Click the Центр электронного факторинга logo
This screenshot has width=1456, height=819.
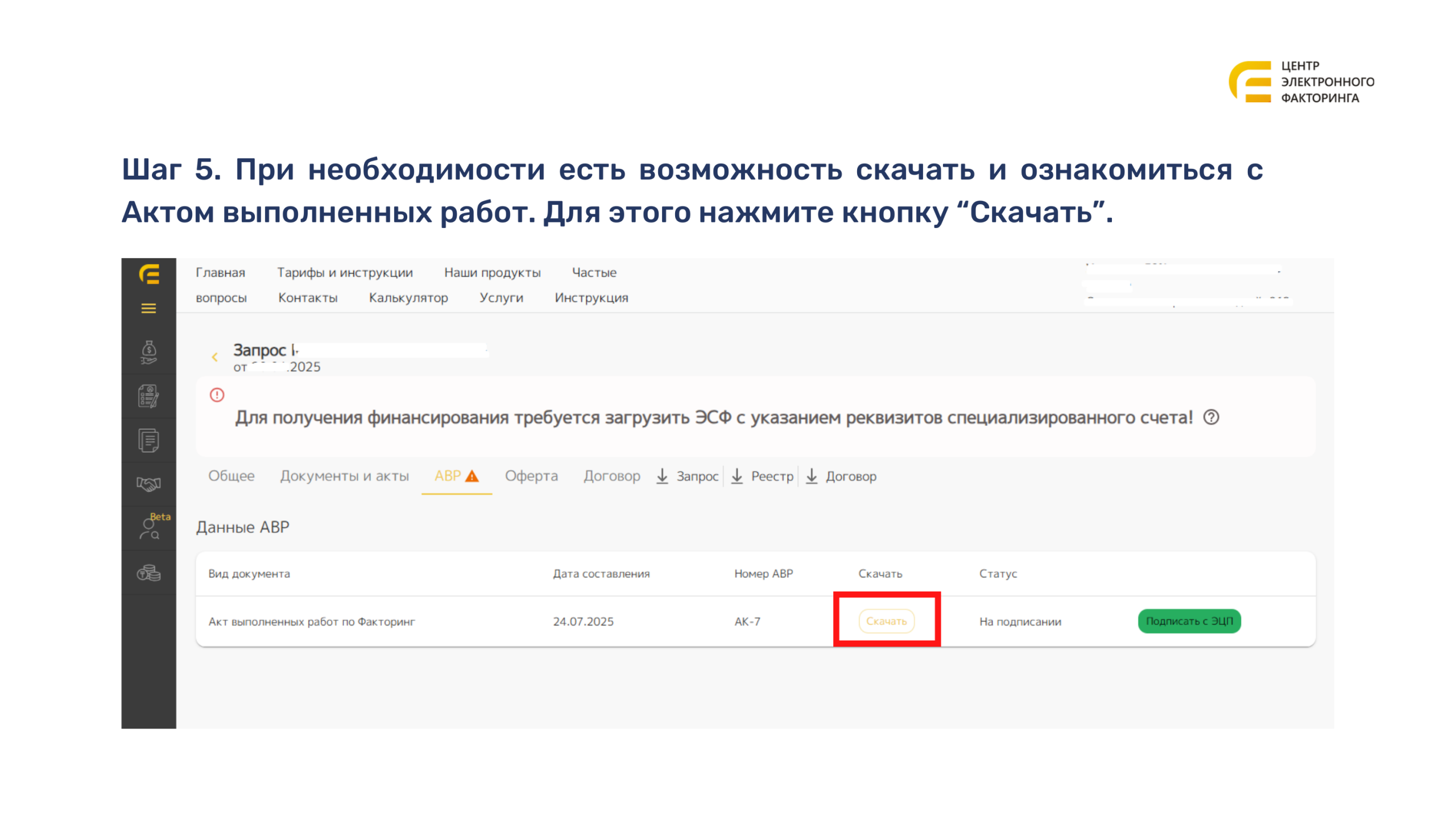[1301, 81]
